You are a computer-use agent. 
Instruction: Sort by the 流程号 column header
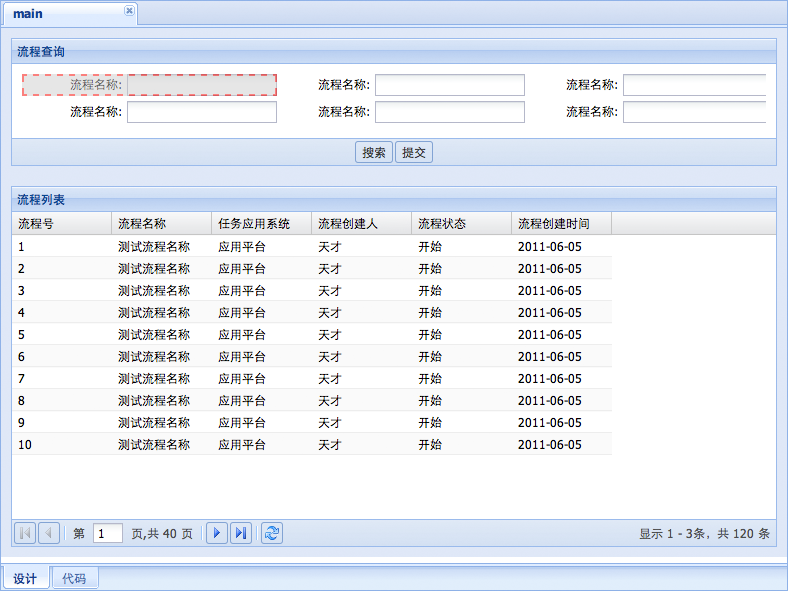coord(61,223)
